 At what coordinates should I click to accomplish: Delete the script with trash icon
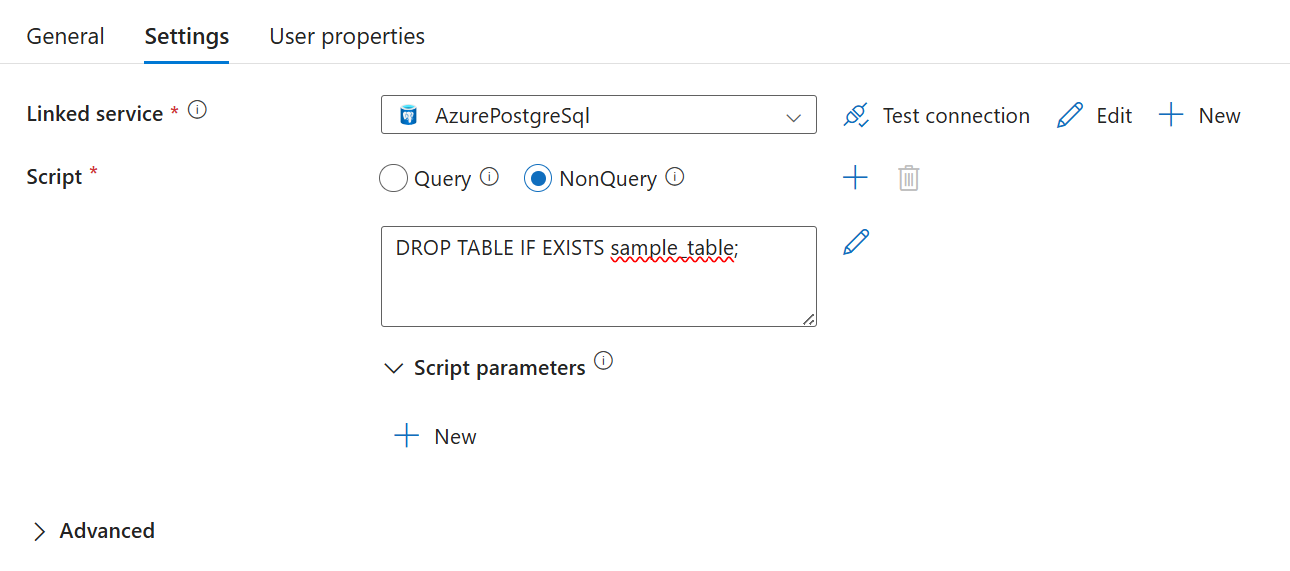(x=908, y=178)
